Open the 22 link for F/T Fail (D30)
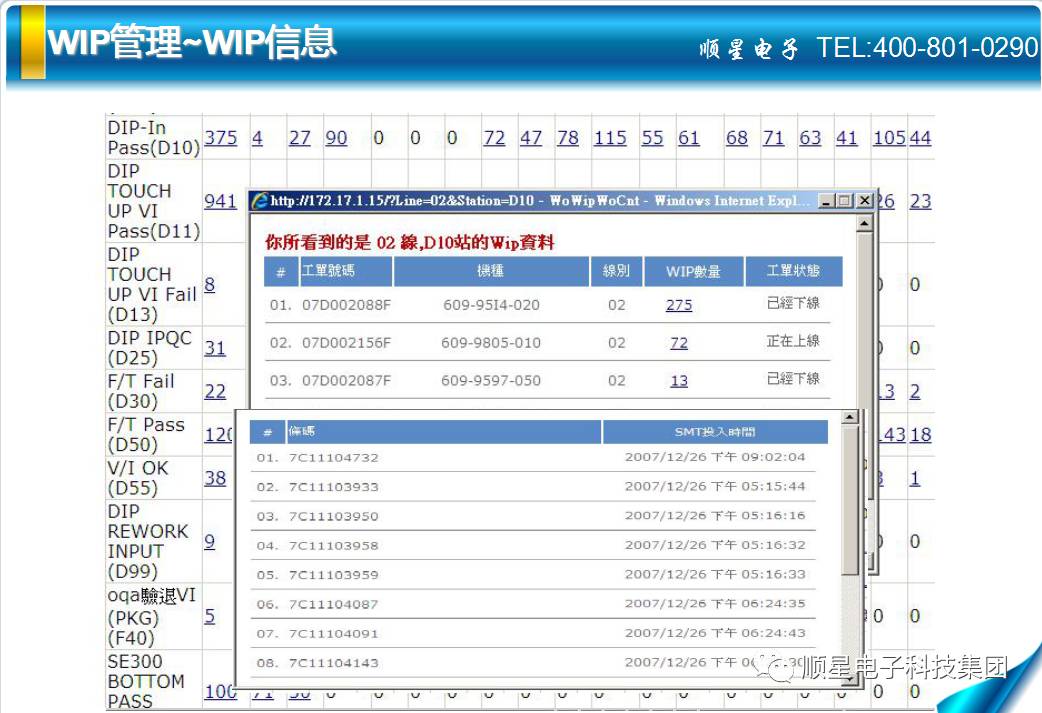Viewport: 1042px width, 713px height. 215,391
